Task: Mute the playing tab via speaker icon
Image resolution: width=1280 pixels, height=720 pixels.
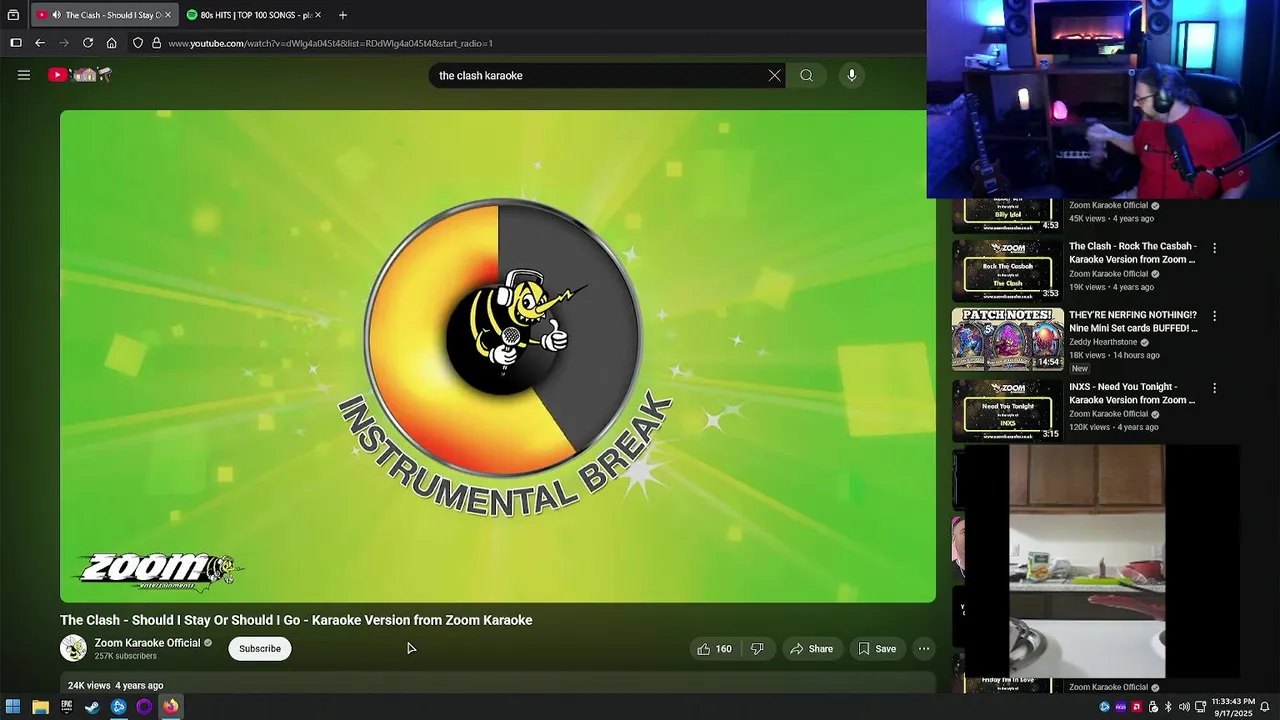Action: click(x=56, y=15)
